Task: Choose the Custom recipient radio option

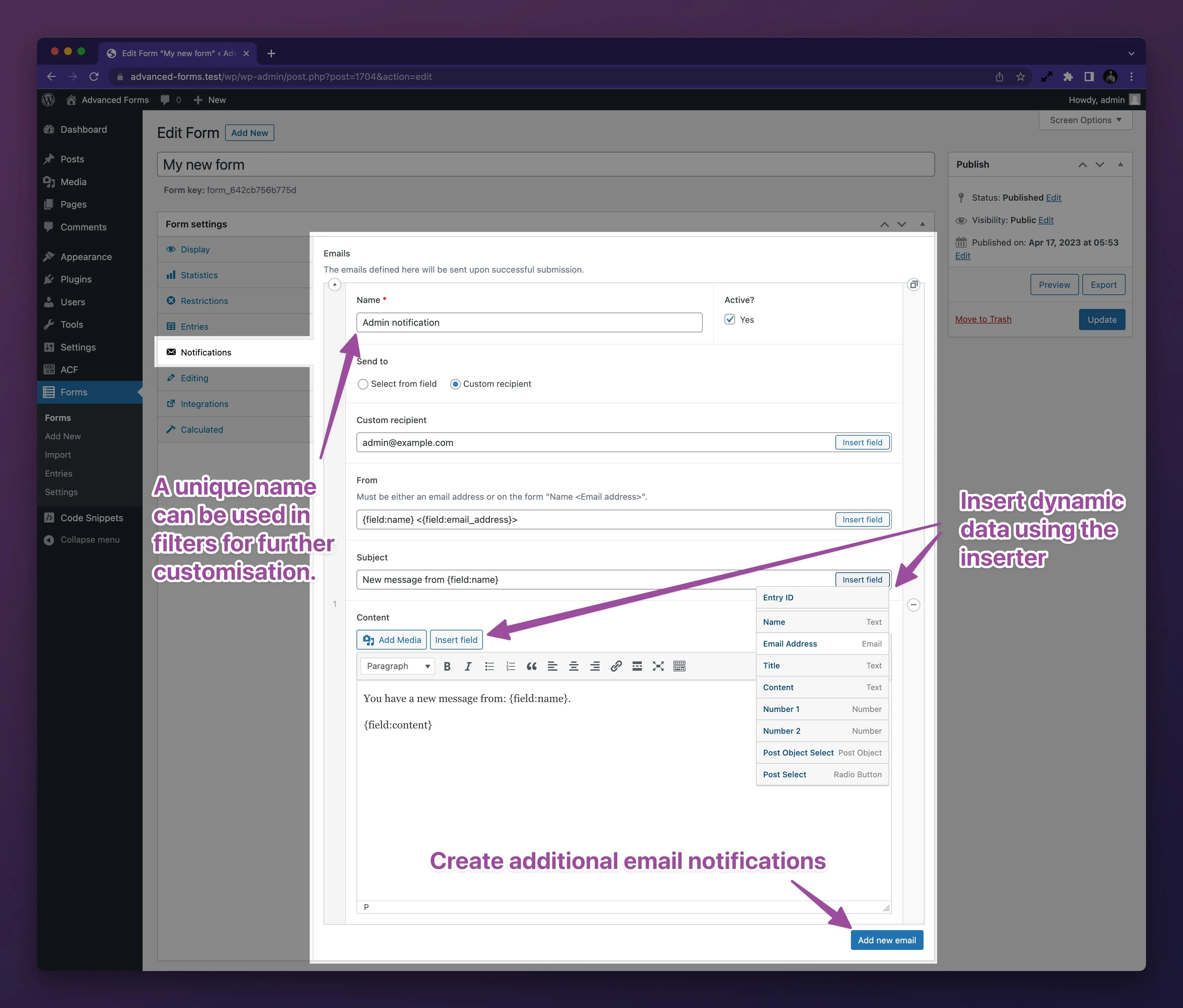Action: coord(455,384)
